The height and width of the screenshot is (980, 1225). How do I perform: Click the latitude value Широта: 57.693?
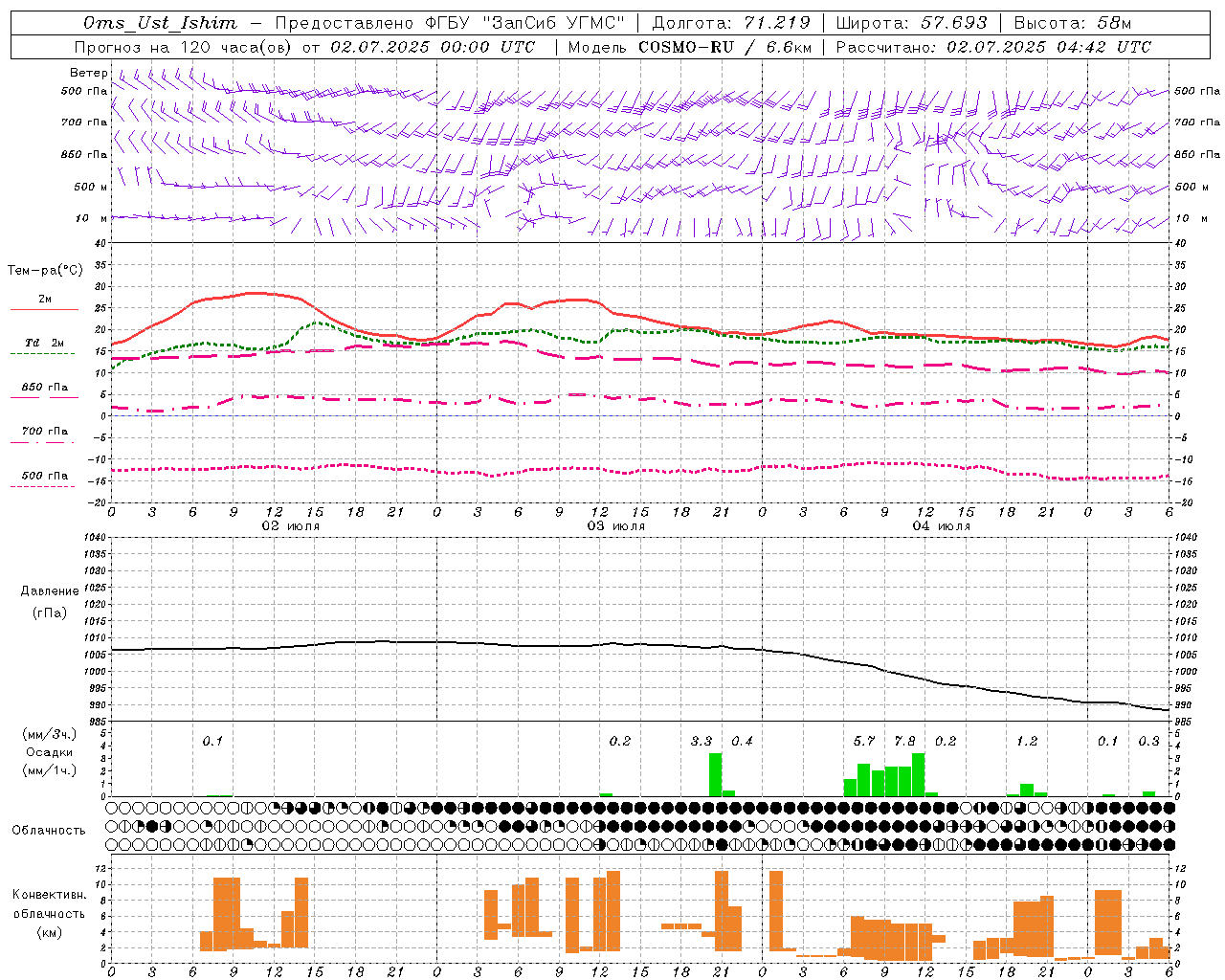point(911,23)
